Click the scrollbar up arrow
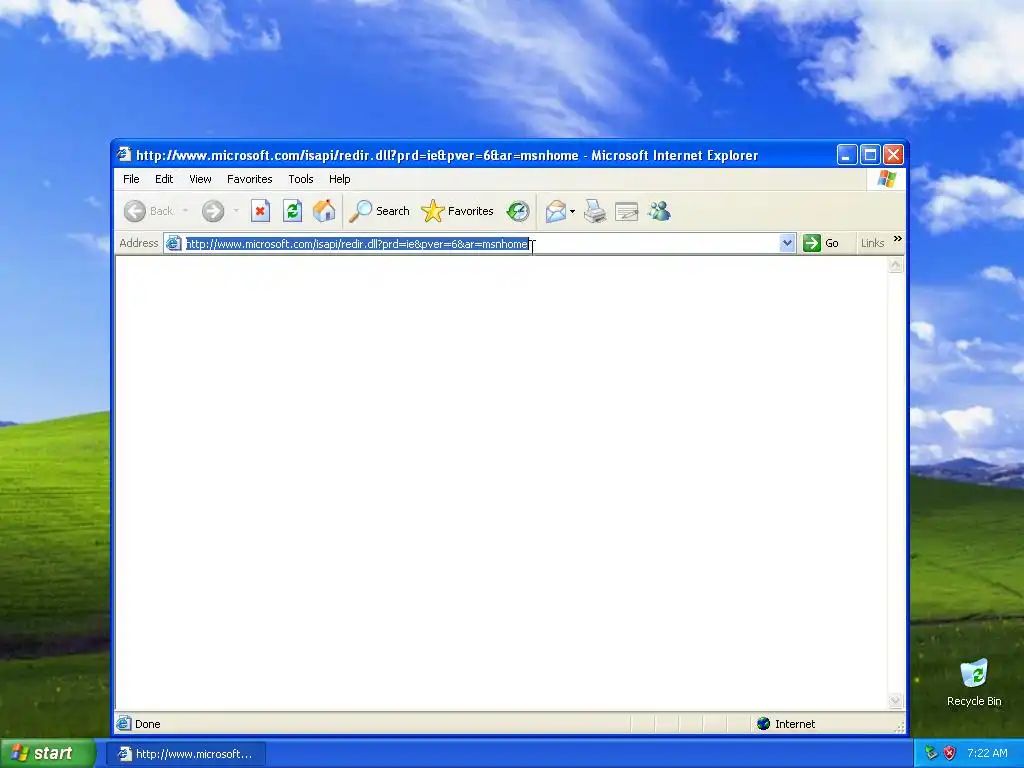Viewport: 1024px width, 768px height. pyautogui.click(x=895, y=265)
